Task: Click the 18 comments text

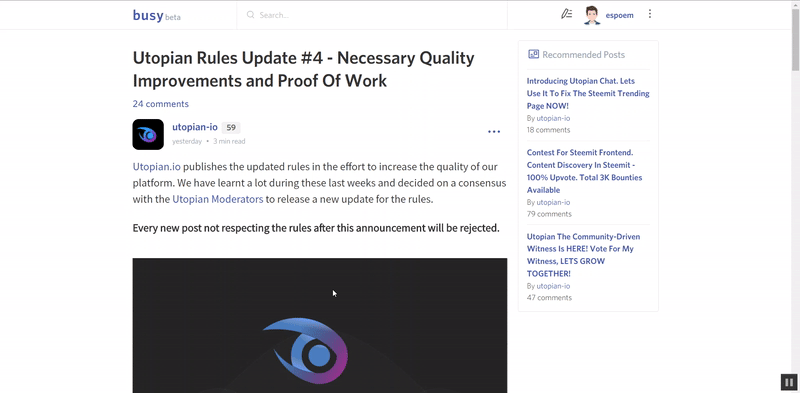Action: (548, 130)
